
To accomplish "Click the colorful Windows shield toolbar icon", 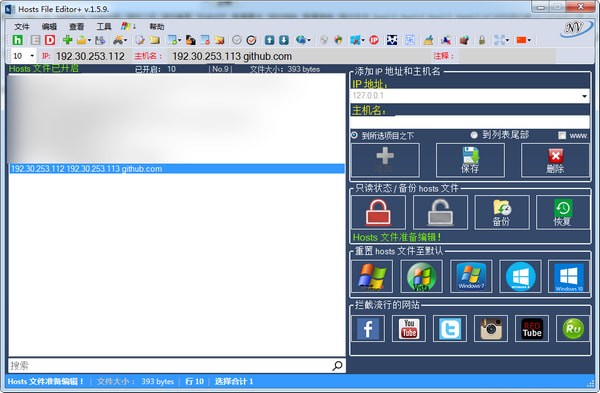I will (338, 40).
